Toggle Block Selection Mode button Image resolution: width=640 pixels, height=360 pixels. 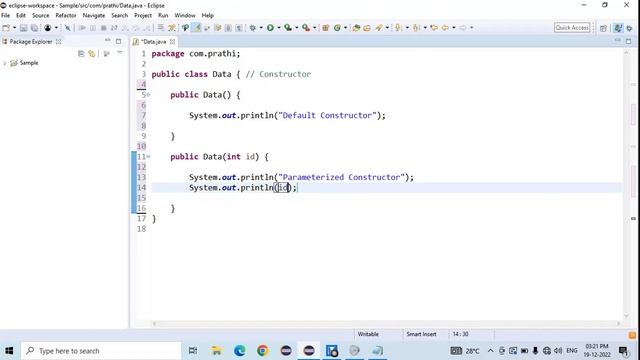228,28
